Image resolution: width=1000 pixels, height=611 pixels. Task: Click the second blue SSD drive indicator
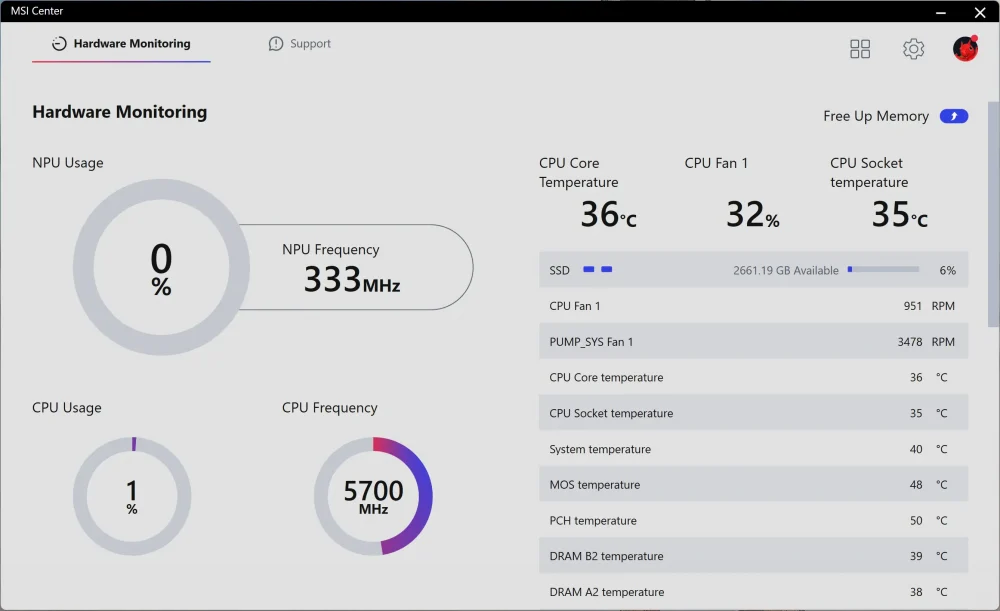tap(607, 269)
